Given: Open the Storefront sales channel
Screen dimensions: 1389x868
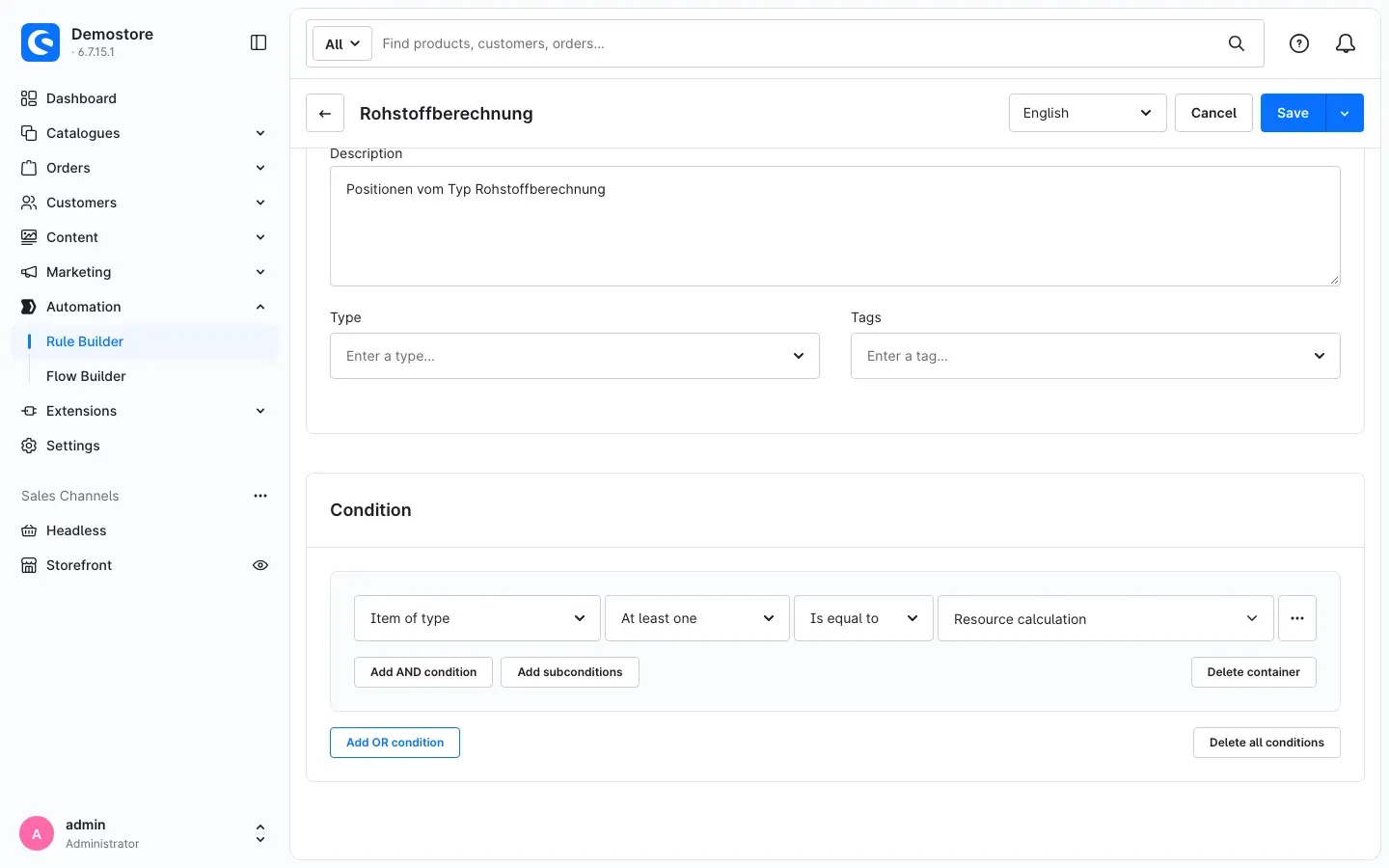Looking at the screenshot, I should tap(79, 565).
